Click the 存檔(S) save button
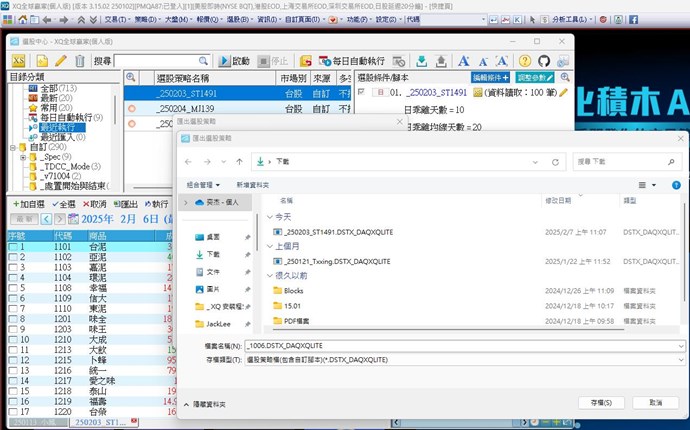This screenshot has height=430, width=690. [x=601, y=401]
